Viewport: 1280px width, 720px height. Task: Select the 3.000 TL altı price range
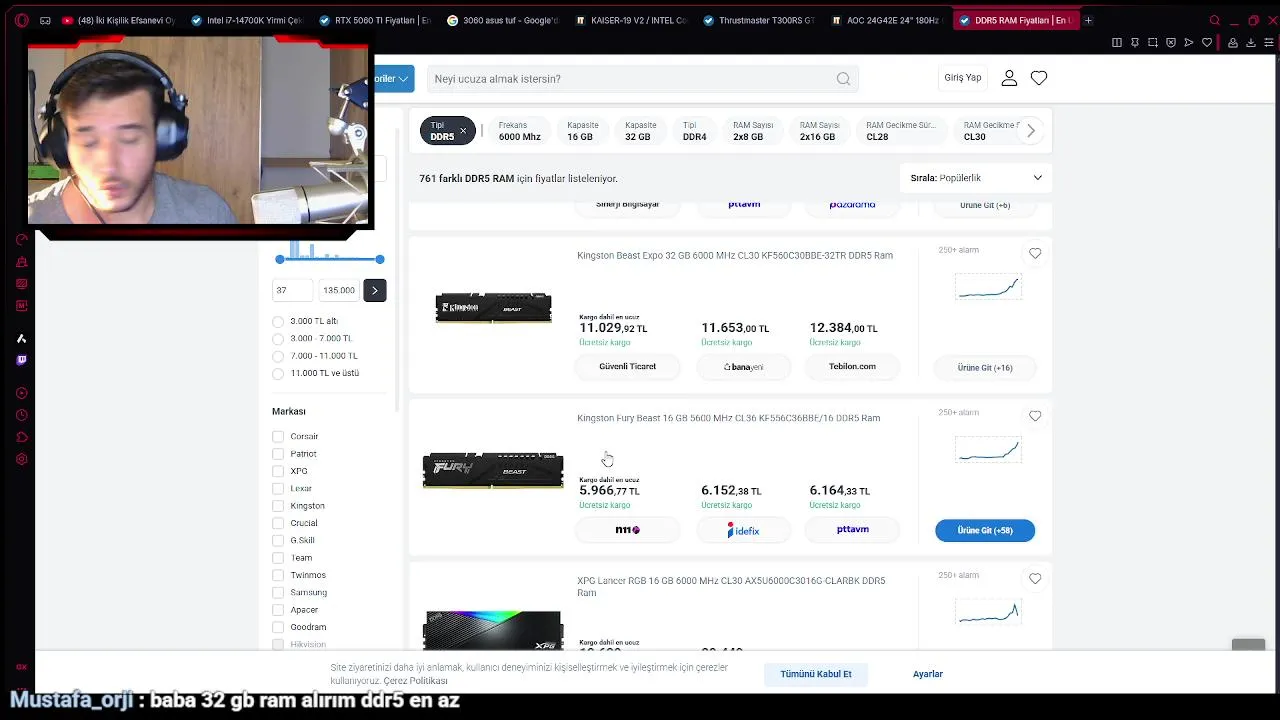pyautogui.click(x=278, y=321)
